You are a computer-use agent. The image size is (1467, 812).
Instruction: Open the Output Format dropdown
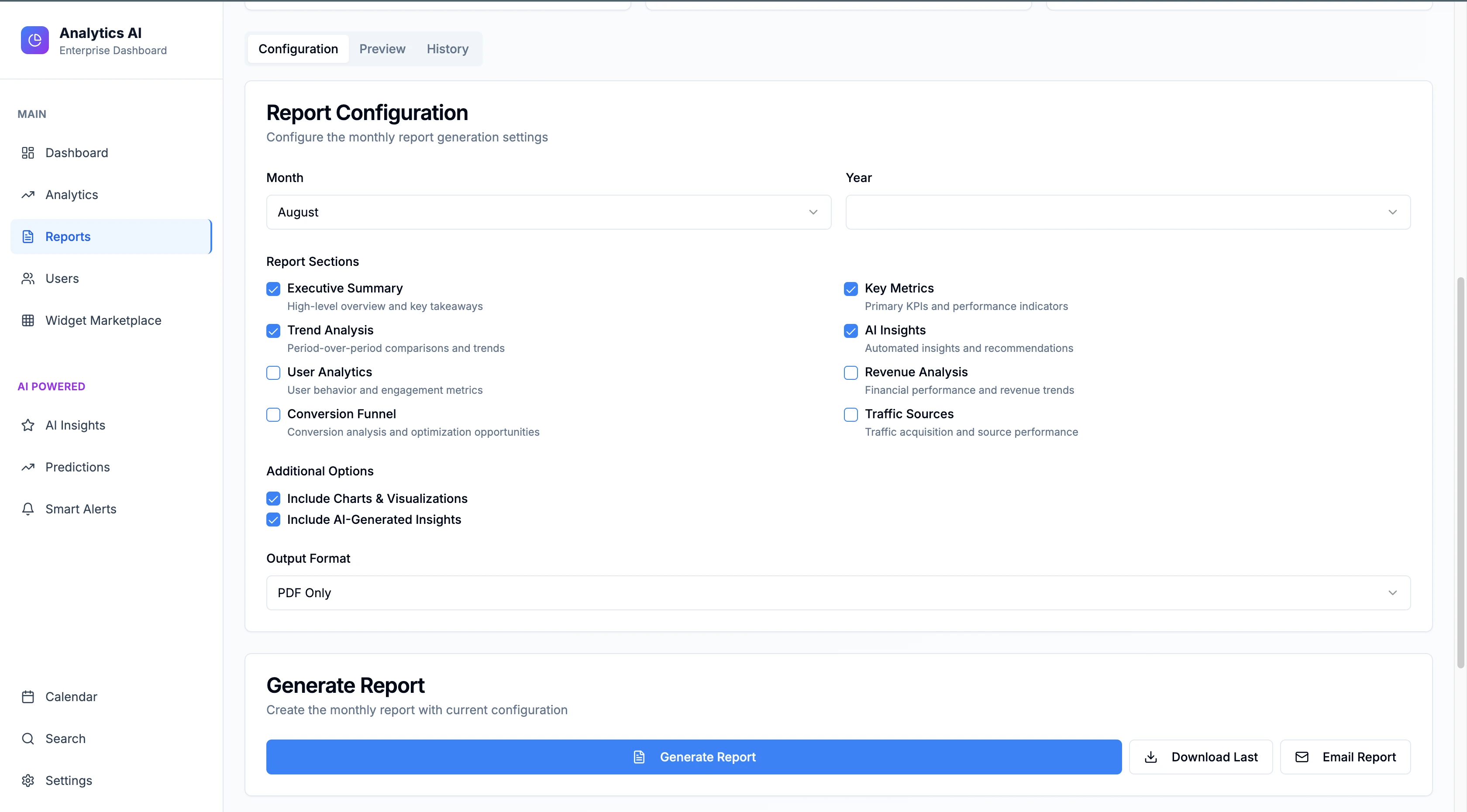coord(838,593)
